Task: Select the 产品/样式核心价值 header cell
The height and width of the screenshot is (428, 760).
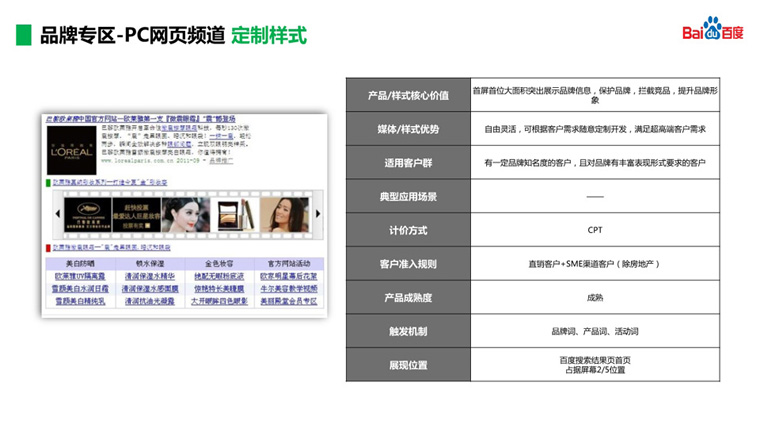Action: 408,95
